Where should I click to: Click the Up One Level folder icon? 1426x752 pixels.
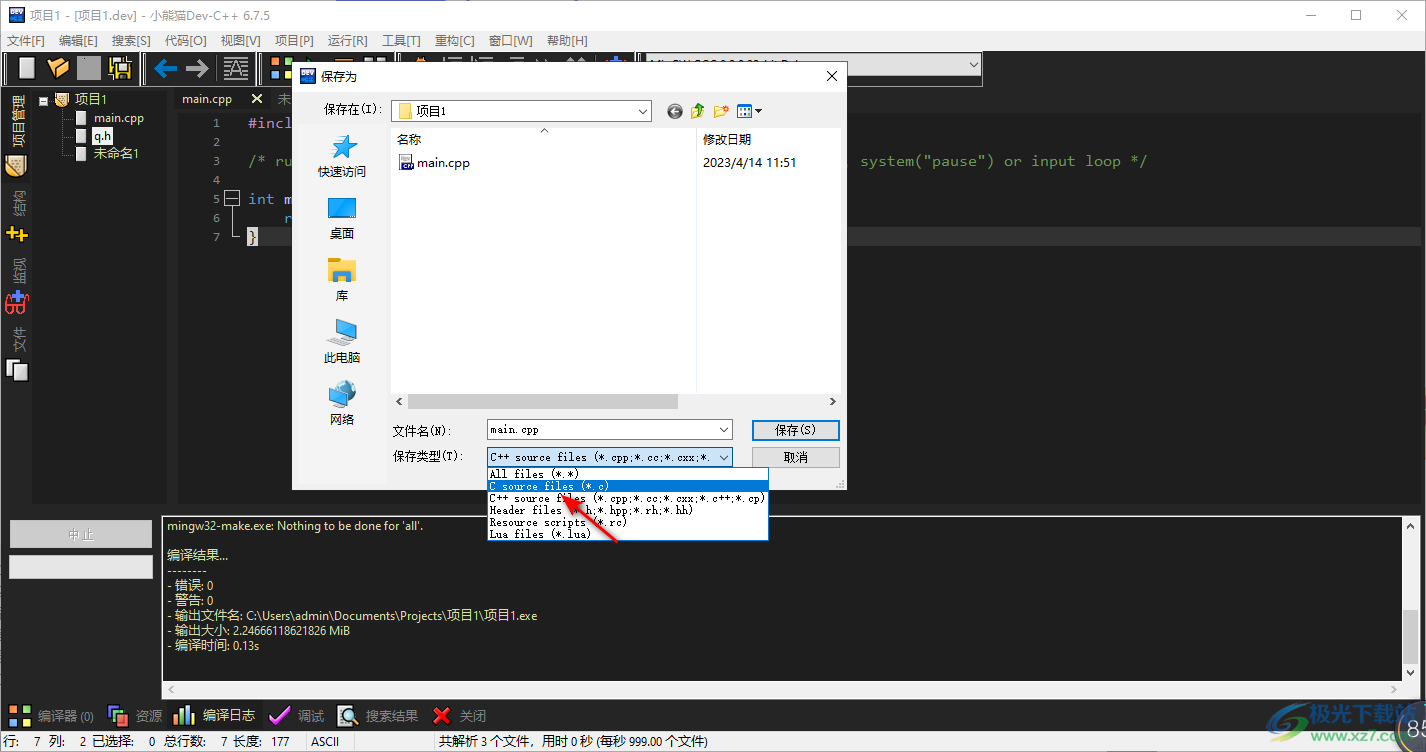698,111
